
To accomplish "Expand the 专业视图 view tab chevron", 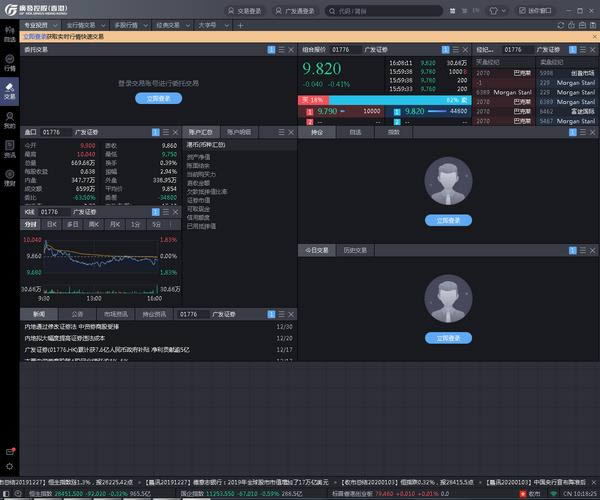I will (55, 25).
